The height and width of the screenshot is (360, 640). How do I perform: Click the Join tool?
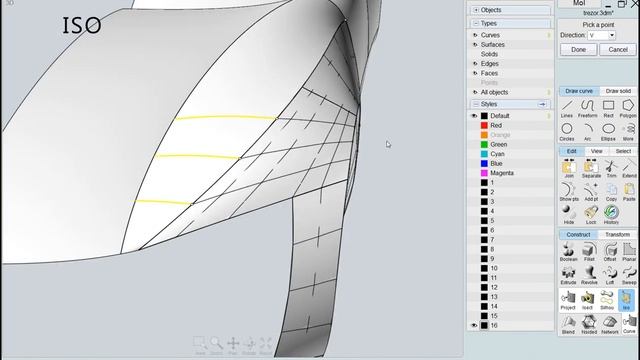pos(569,169)
